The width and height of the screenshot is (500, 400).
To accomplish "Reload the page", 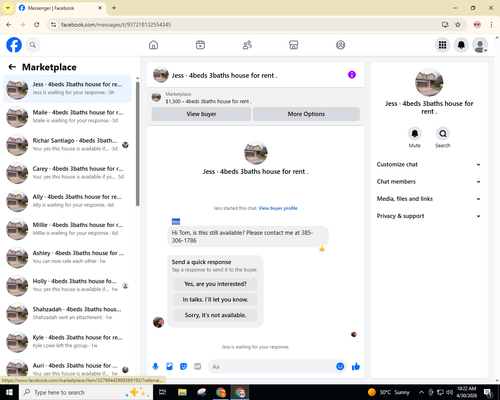I will tap(37, 25).
